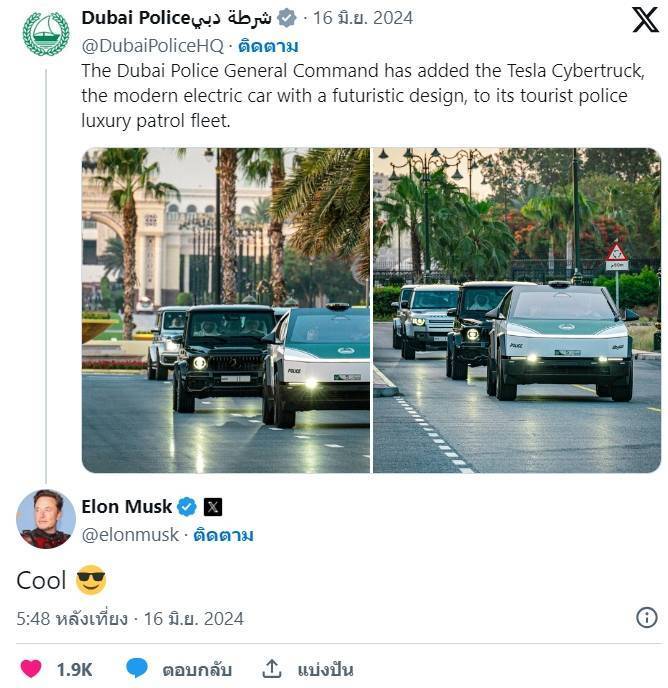Click Elon Musk's blue verified badge
Image resolution: width=668 pixels, height=688 pixels.
[187, 507]
